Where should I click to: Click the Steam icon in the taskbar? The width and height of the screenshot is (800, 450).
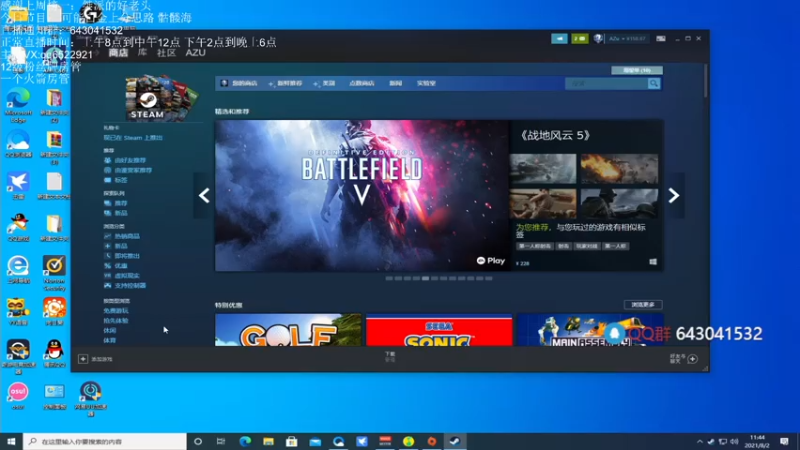click(x=455, y=441)
